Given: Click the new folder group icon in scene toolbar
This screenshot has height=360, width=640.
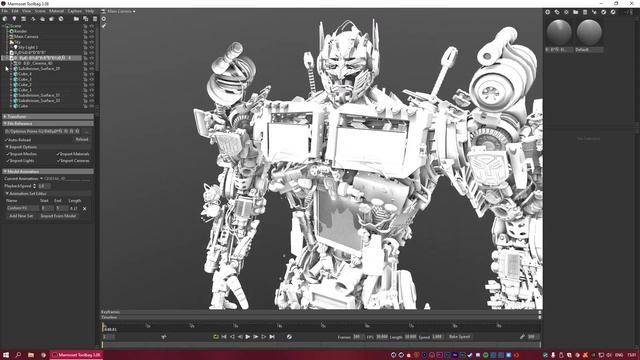Looking at the screenshot, I should tap(76, 19).
